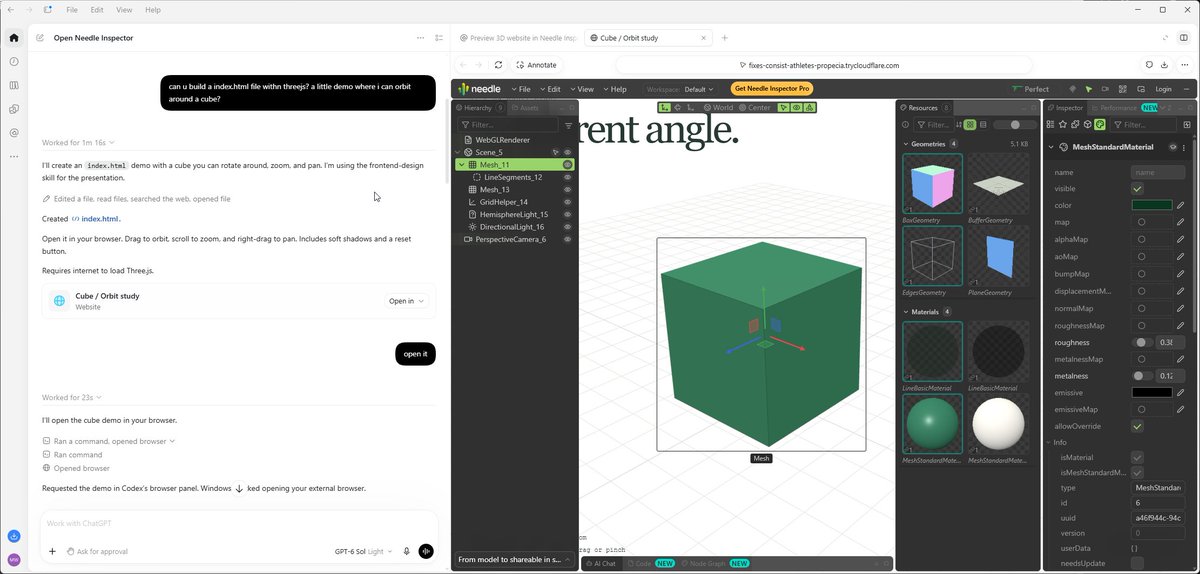Click Get Needle Inspector Pro button
This screenshot has height=574, width=1200.
[772, 89]
